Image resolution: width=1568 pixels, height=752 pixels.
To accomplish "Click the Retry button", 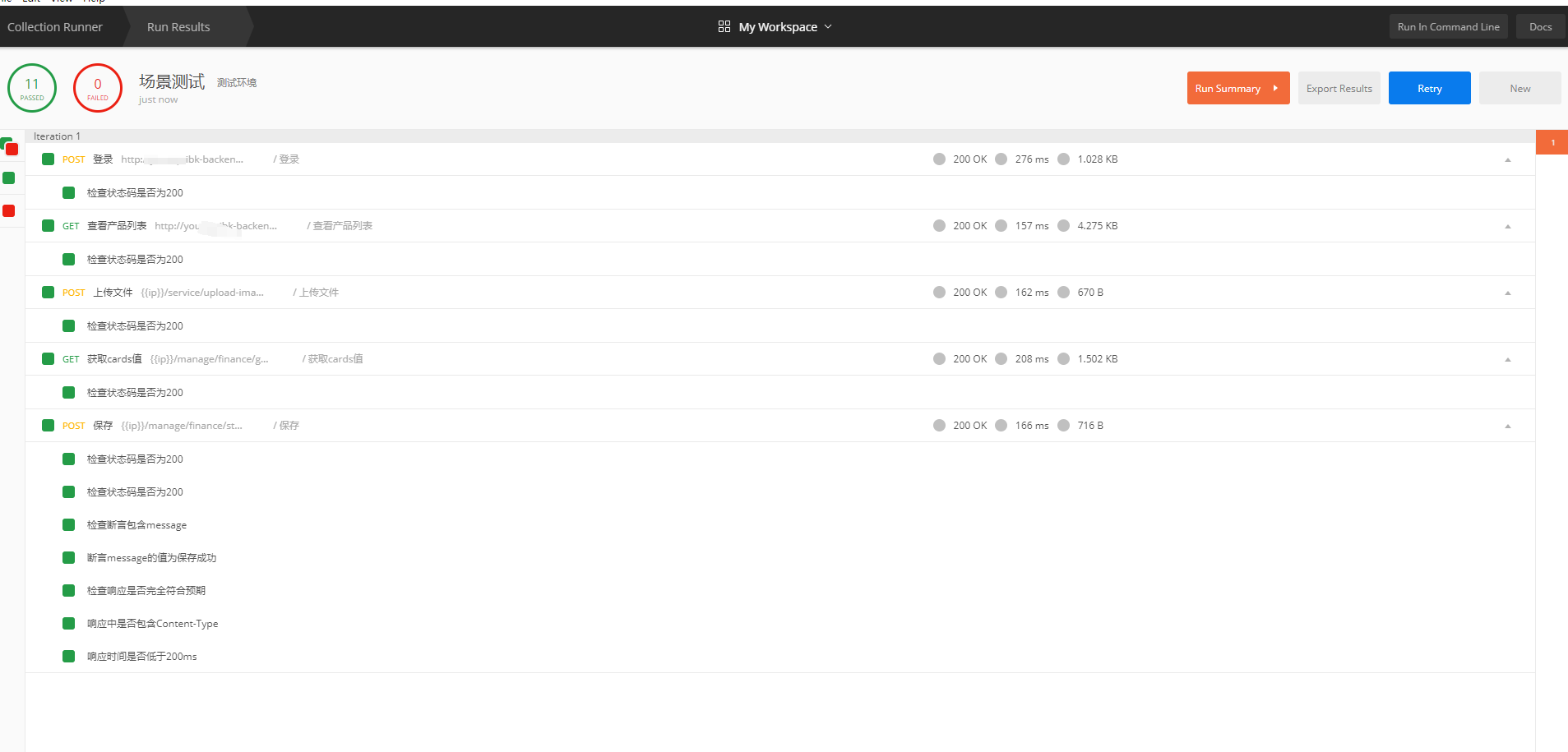I will click(1429, 87).
